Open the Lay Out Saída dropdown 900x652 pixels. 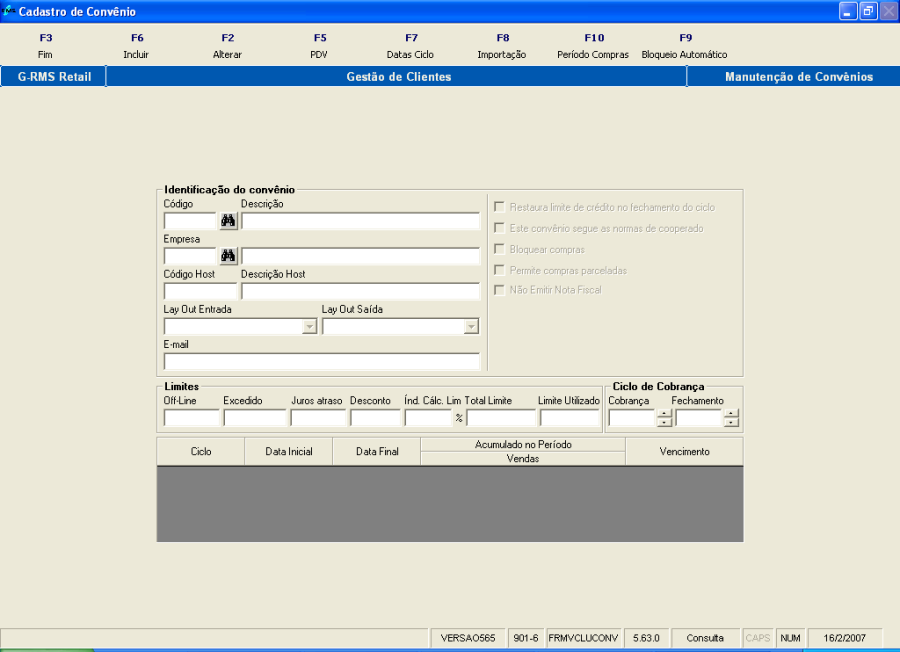(469, 326)
